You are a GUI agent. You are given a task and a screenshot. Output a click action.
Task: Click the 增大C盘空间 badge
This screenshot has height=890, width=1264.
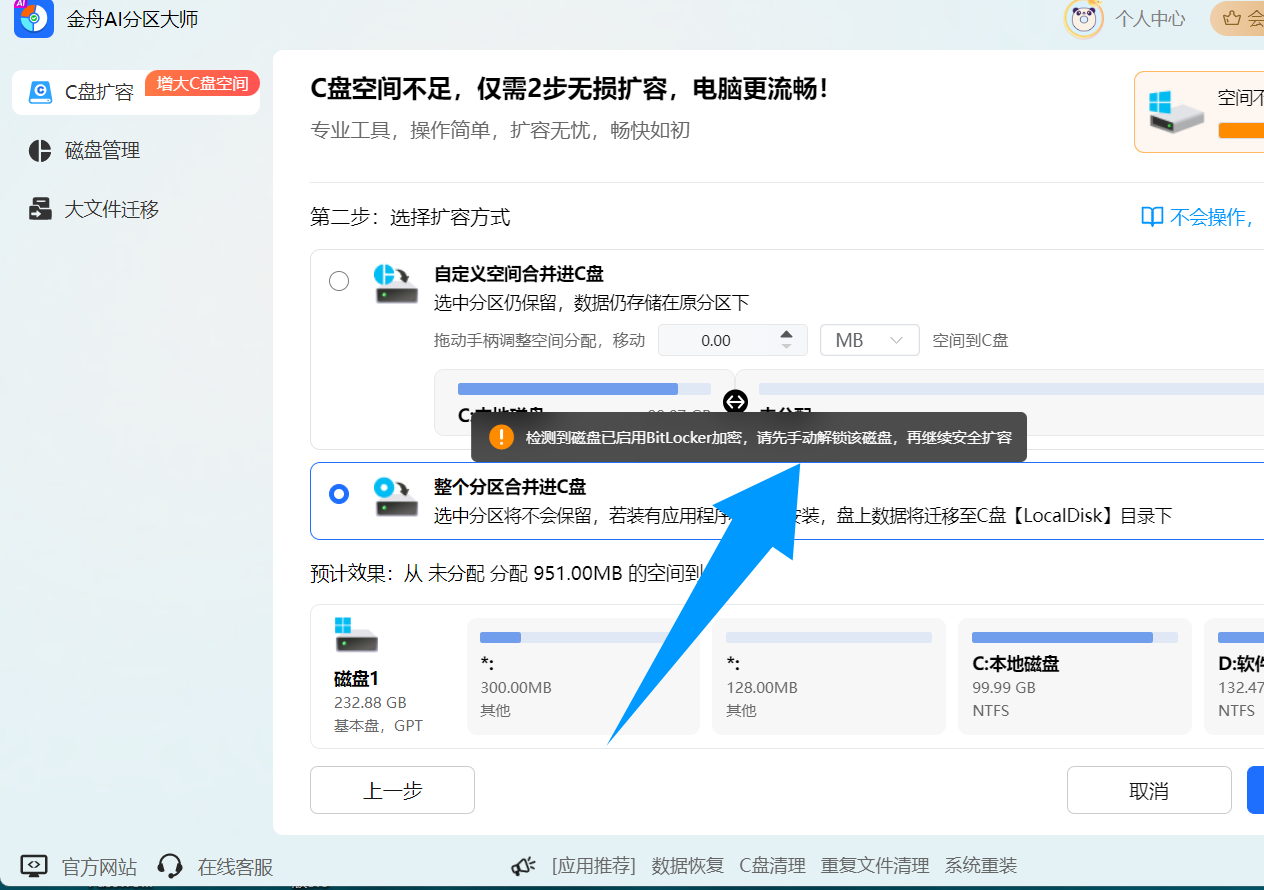203,83
